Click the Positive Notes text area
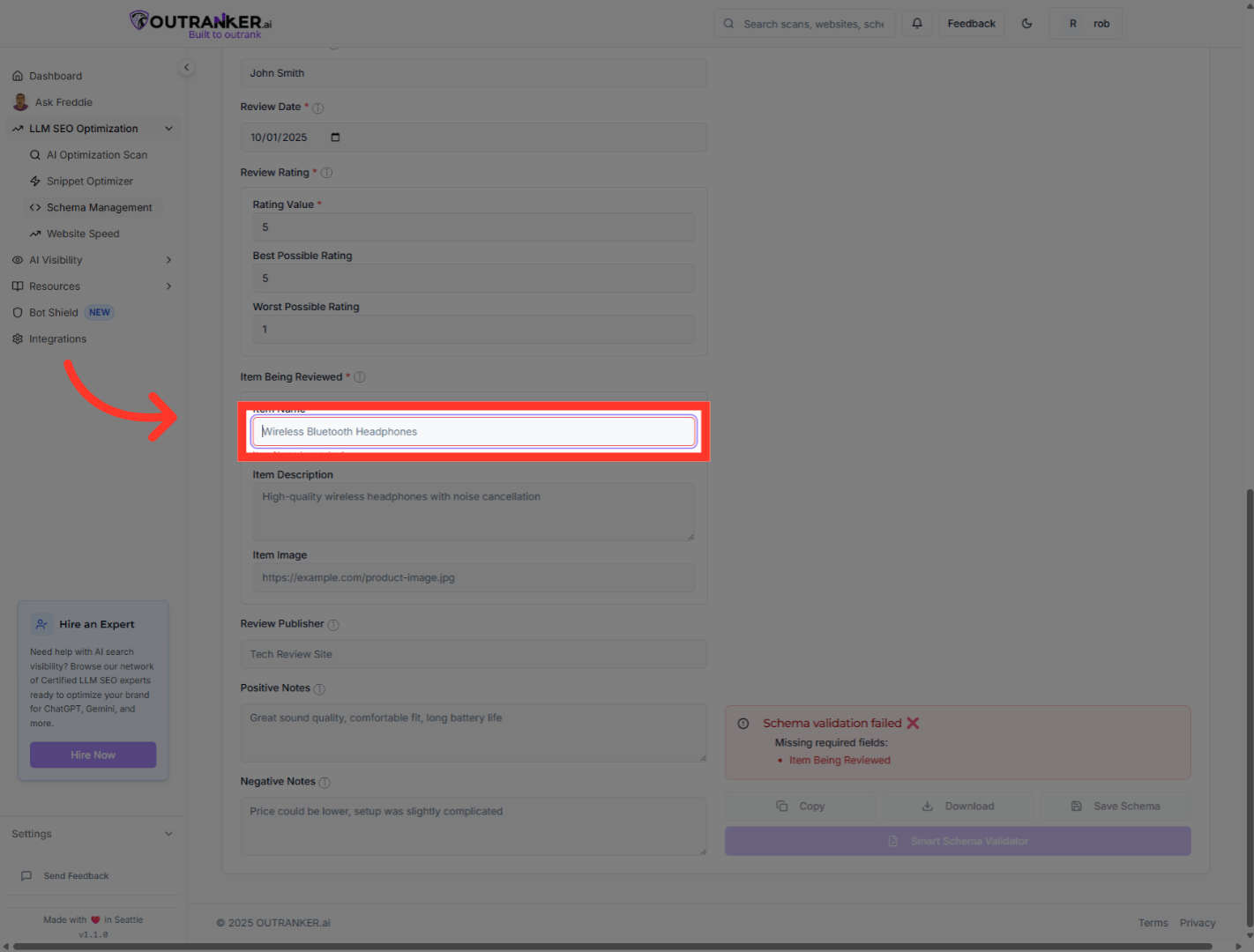 [474, 733]
